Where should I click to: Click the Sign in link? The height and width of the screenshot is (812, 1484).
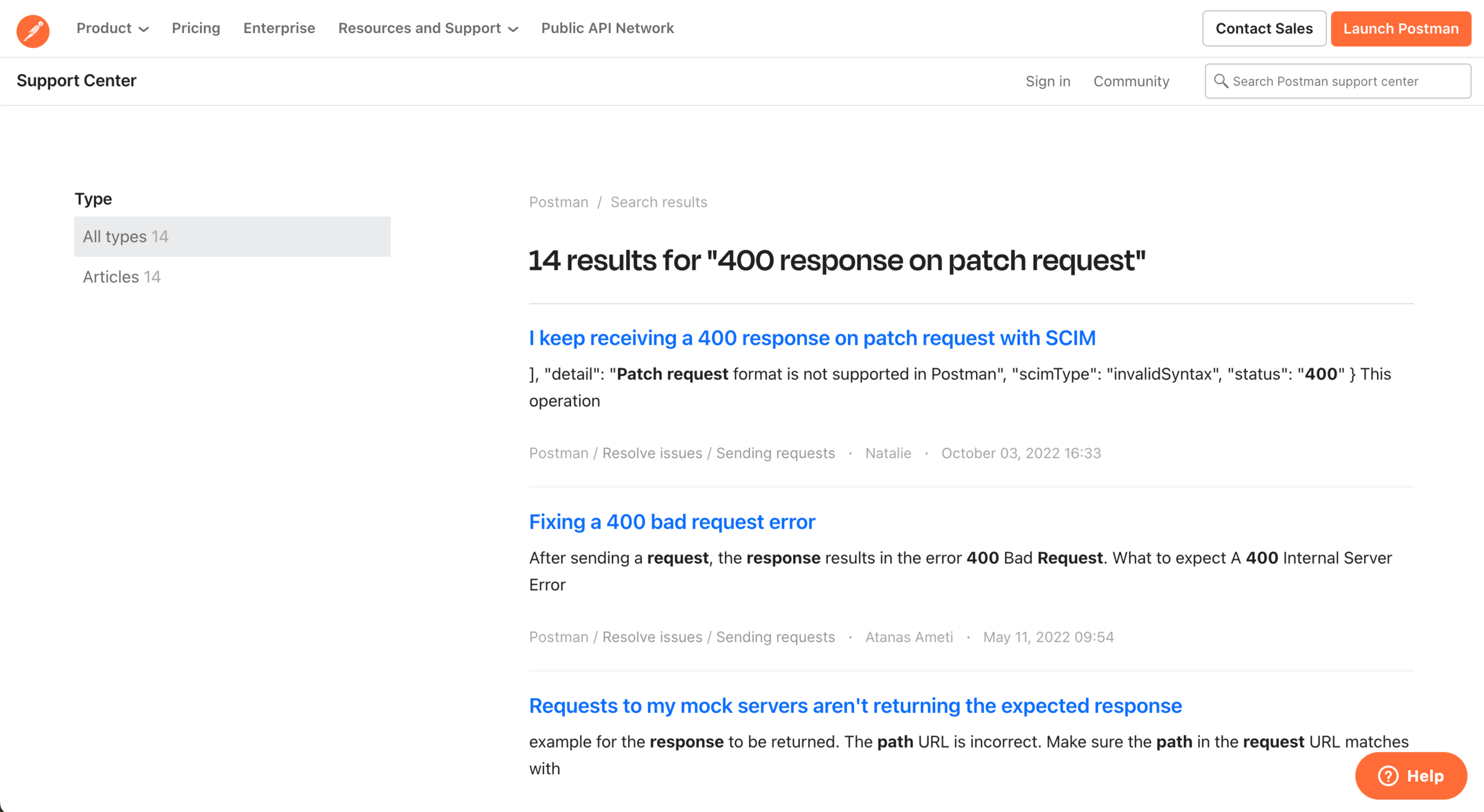pos(1047,81)
